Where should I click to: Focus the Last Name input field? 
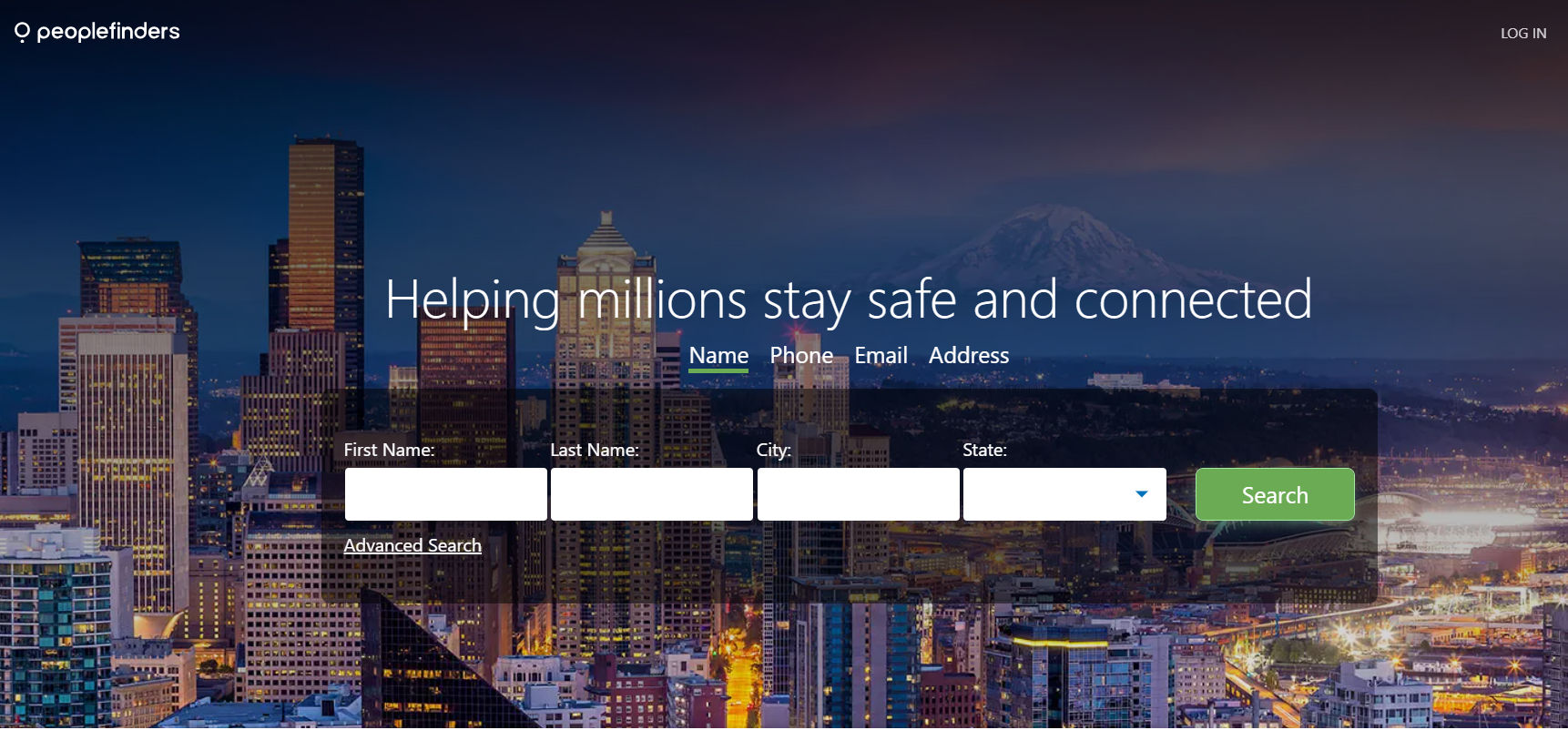[652, 494]
